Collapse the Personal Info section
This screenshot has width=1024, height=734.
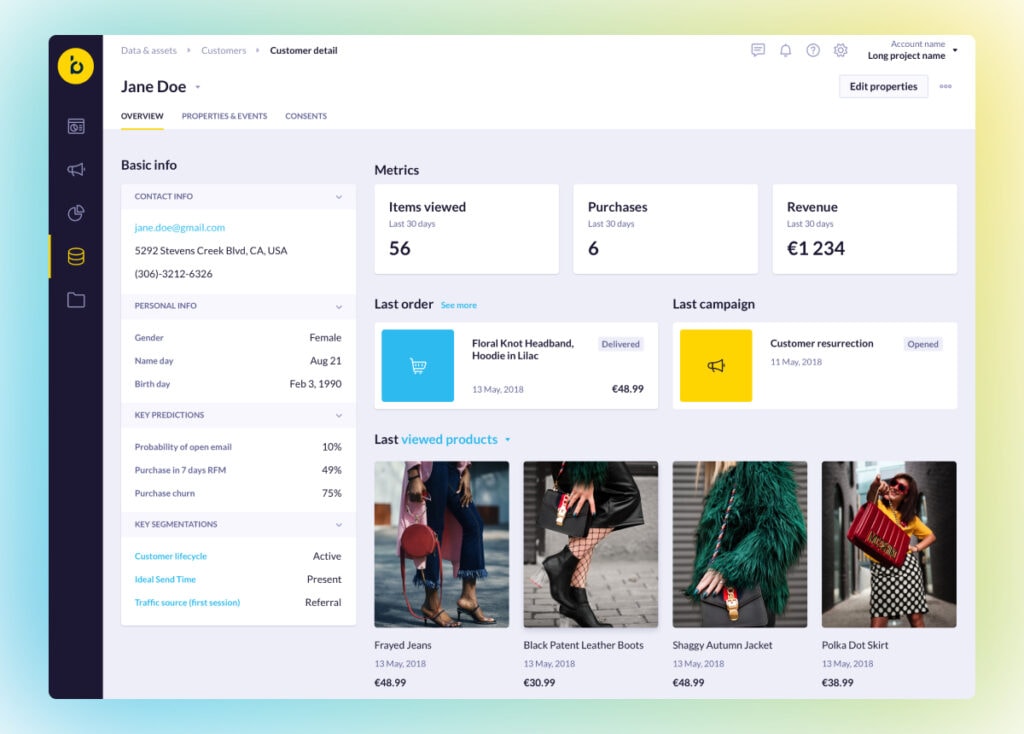click(338, 306)
